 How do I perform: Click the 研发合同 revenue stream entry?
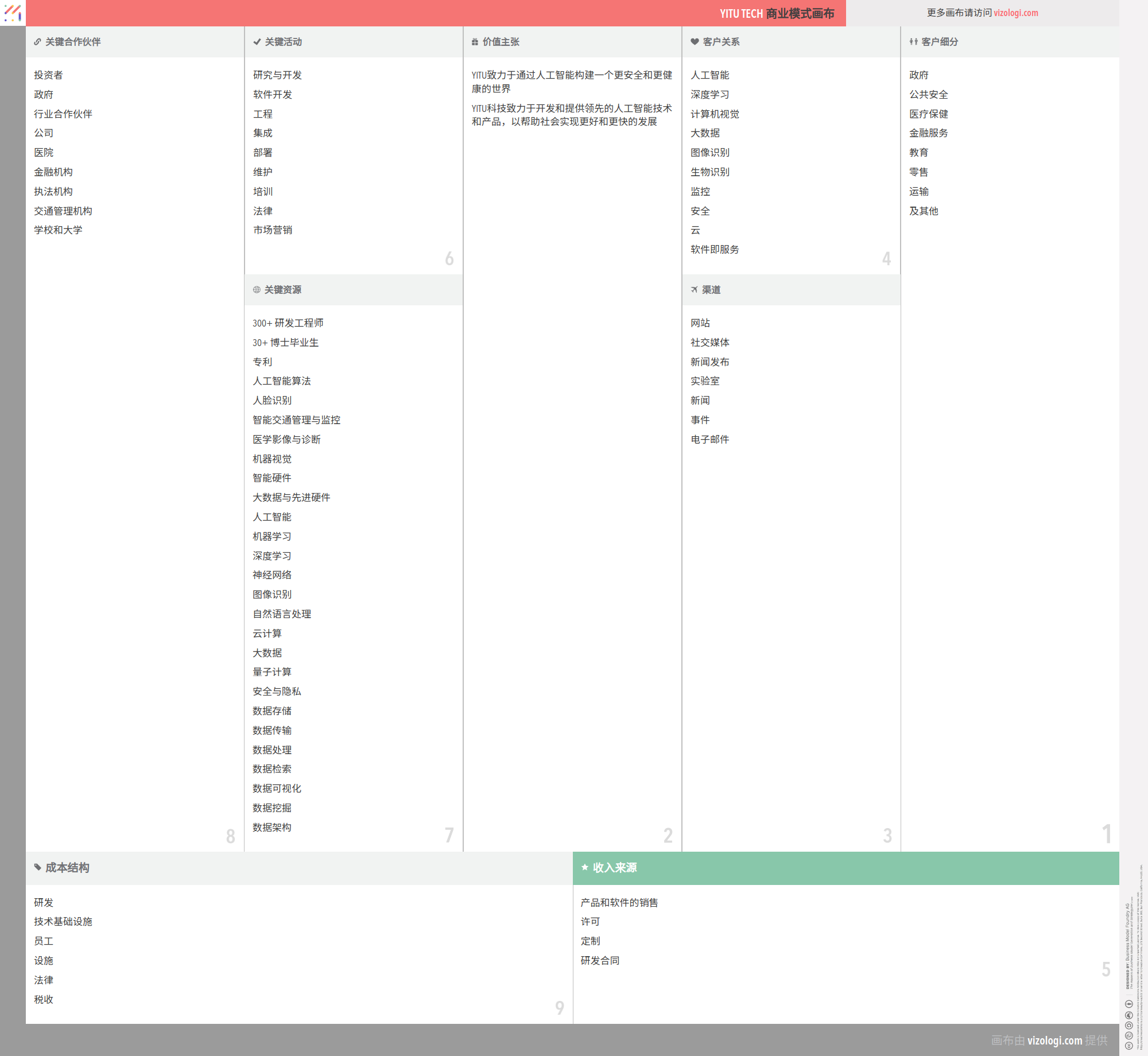[600, 961]
